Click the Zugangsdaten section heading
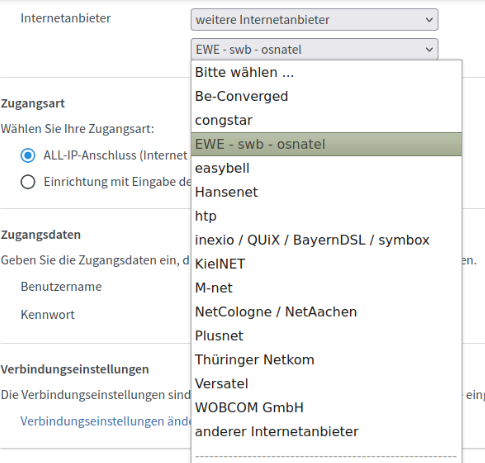The image size is (485, 463). (41, 235)
